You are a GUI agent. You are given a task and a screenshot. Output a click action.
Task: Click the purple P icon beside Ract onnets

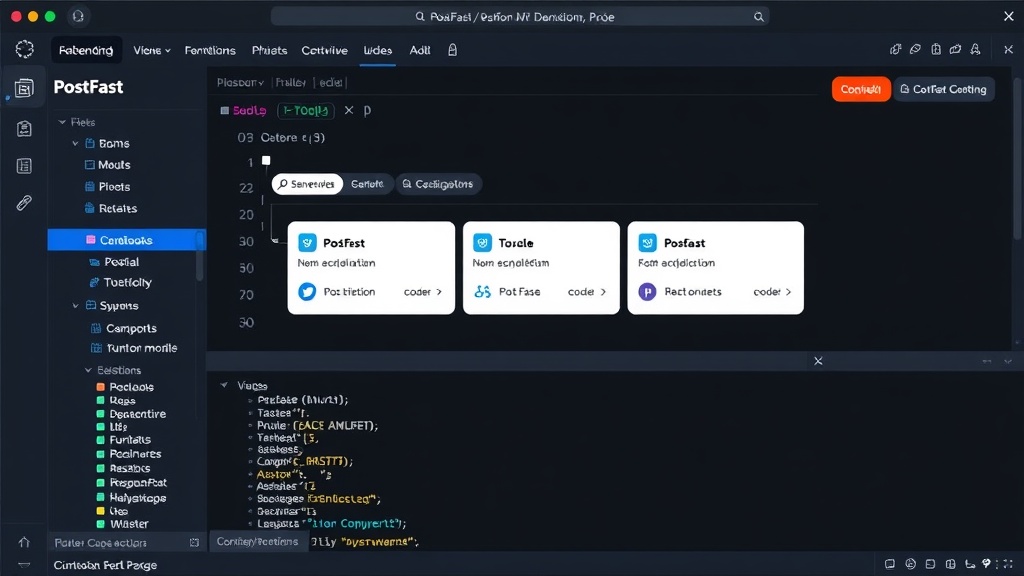pos(647,292)
